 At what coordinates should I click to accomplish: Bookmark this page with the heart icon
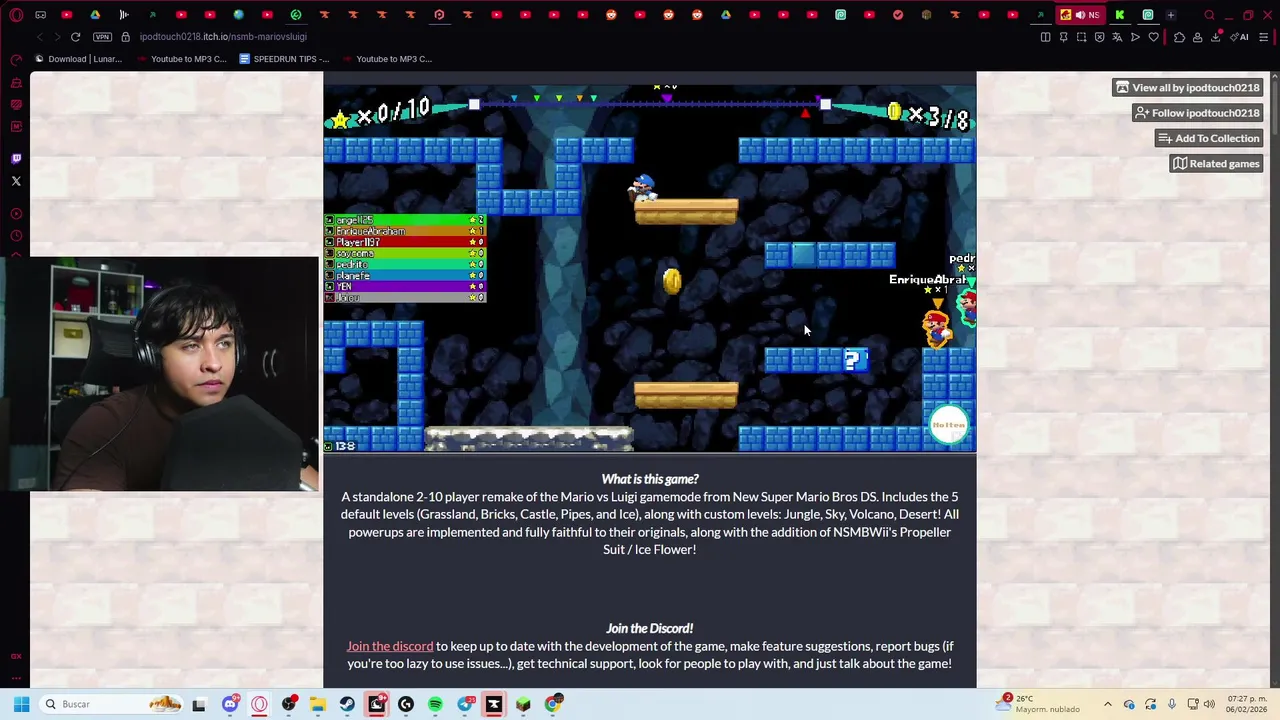pos(1153,37)
